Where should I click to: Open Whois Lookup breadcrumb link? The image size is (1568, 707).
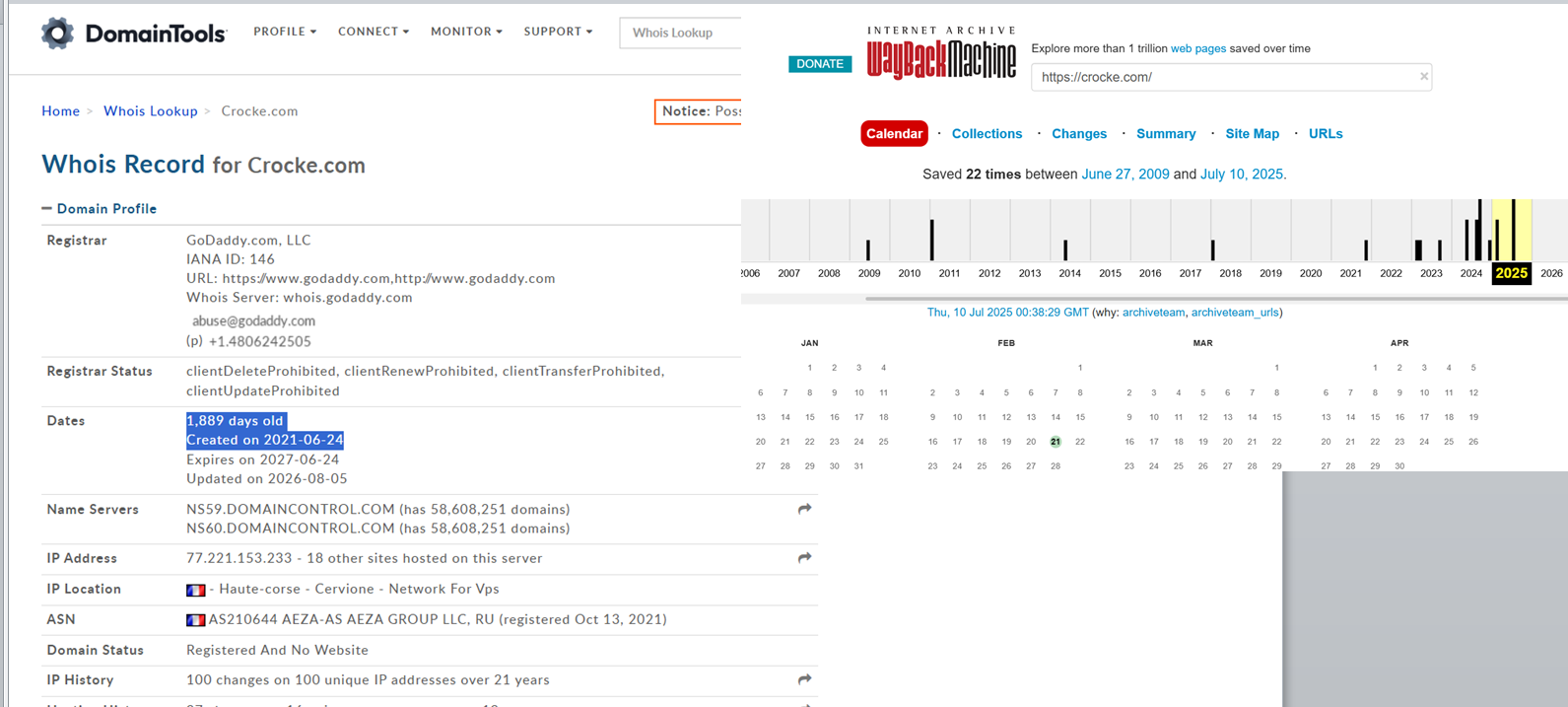pos(150,110)
